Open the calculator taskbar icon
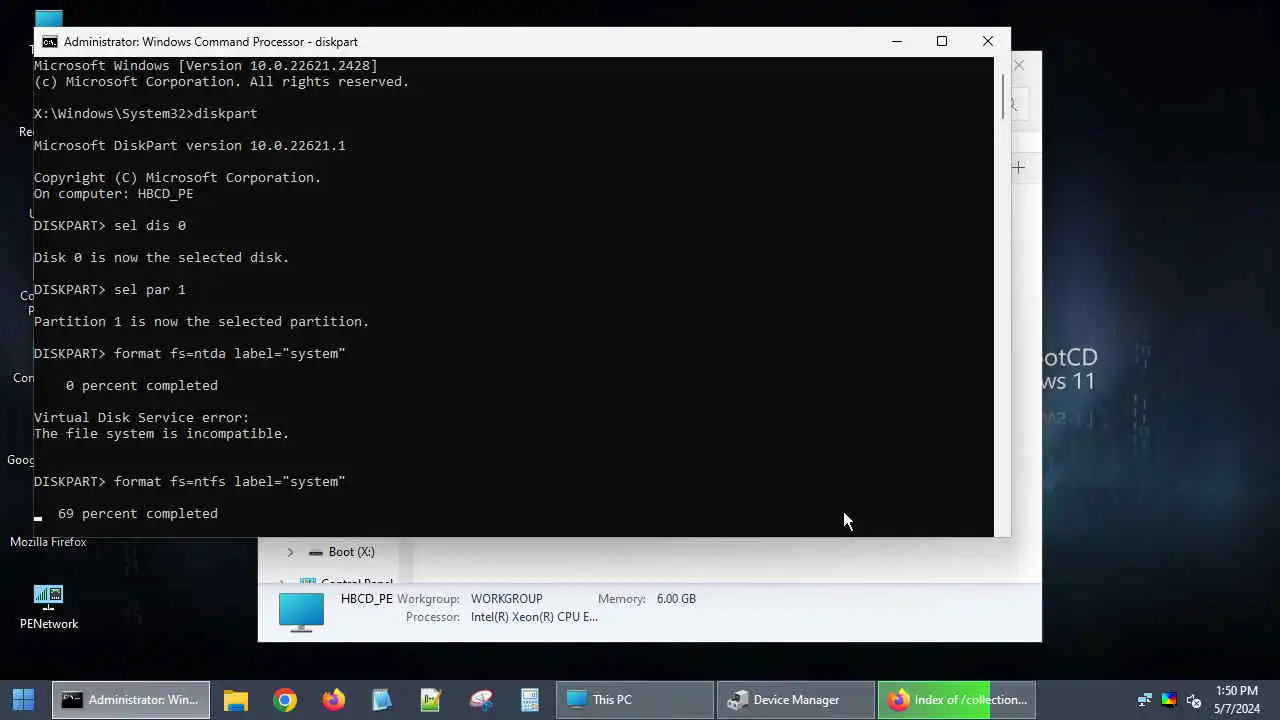 pyautogui.click(x=529, y=699)
